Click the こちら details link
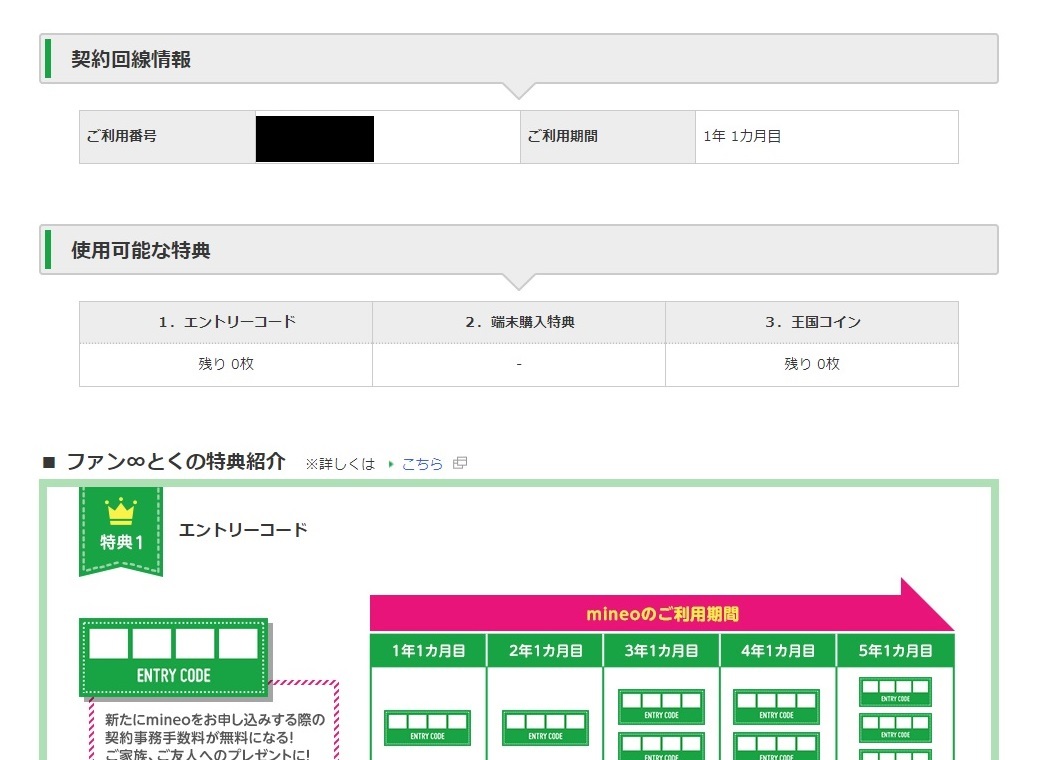 click(422, 464)
